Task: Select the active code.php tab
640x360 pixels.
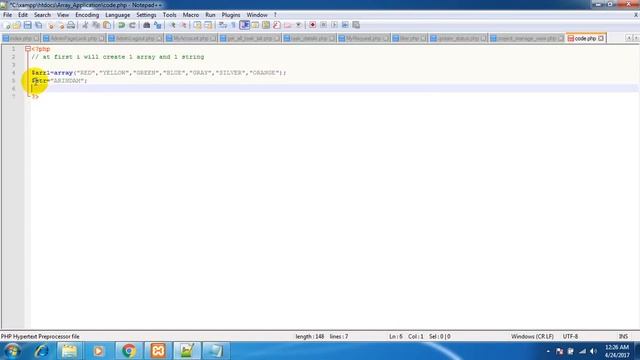Action: 585,38
